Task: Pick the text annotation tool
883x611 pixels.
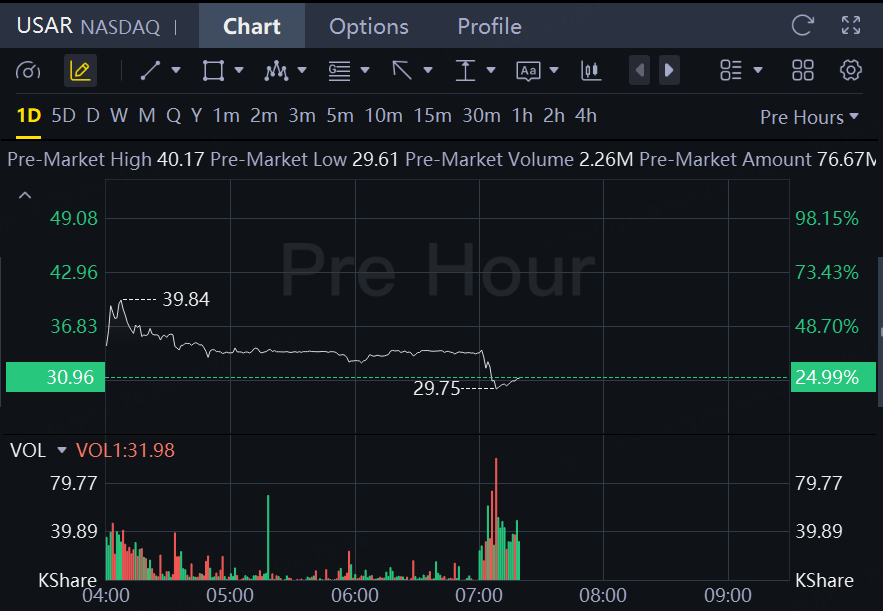Action: [528, 70]
